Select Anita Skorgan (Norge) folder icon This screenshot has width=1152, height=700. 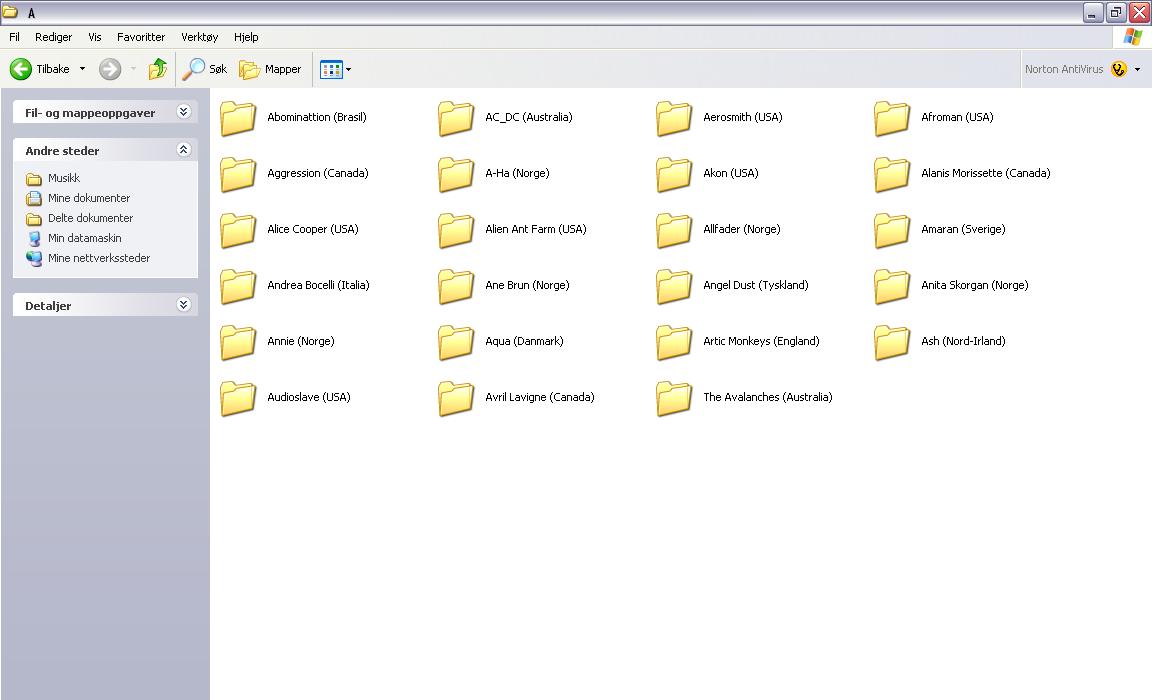point(892,286)
